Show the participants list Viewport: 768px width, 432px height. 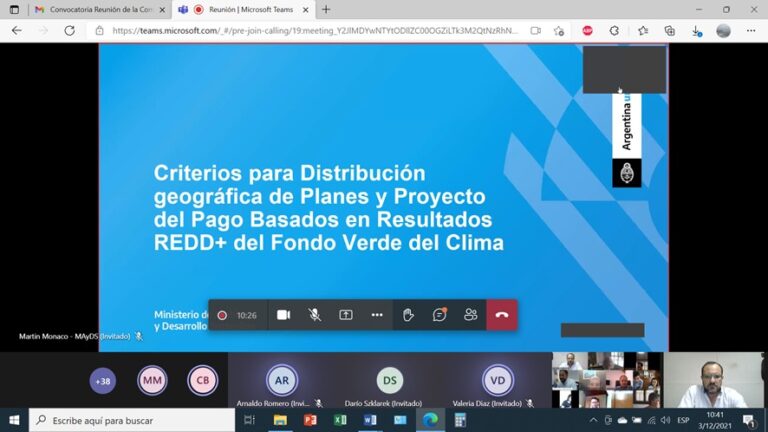coord(470,314)
